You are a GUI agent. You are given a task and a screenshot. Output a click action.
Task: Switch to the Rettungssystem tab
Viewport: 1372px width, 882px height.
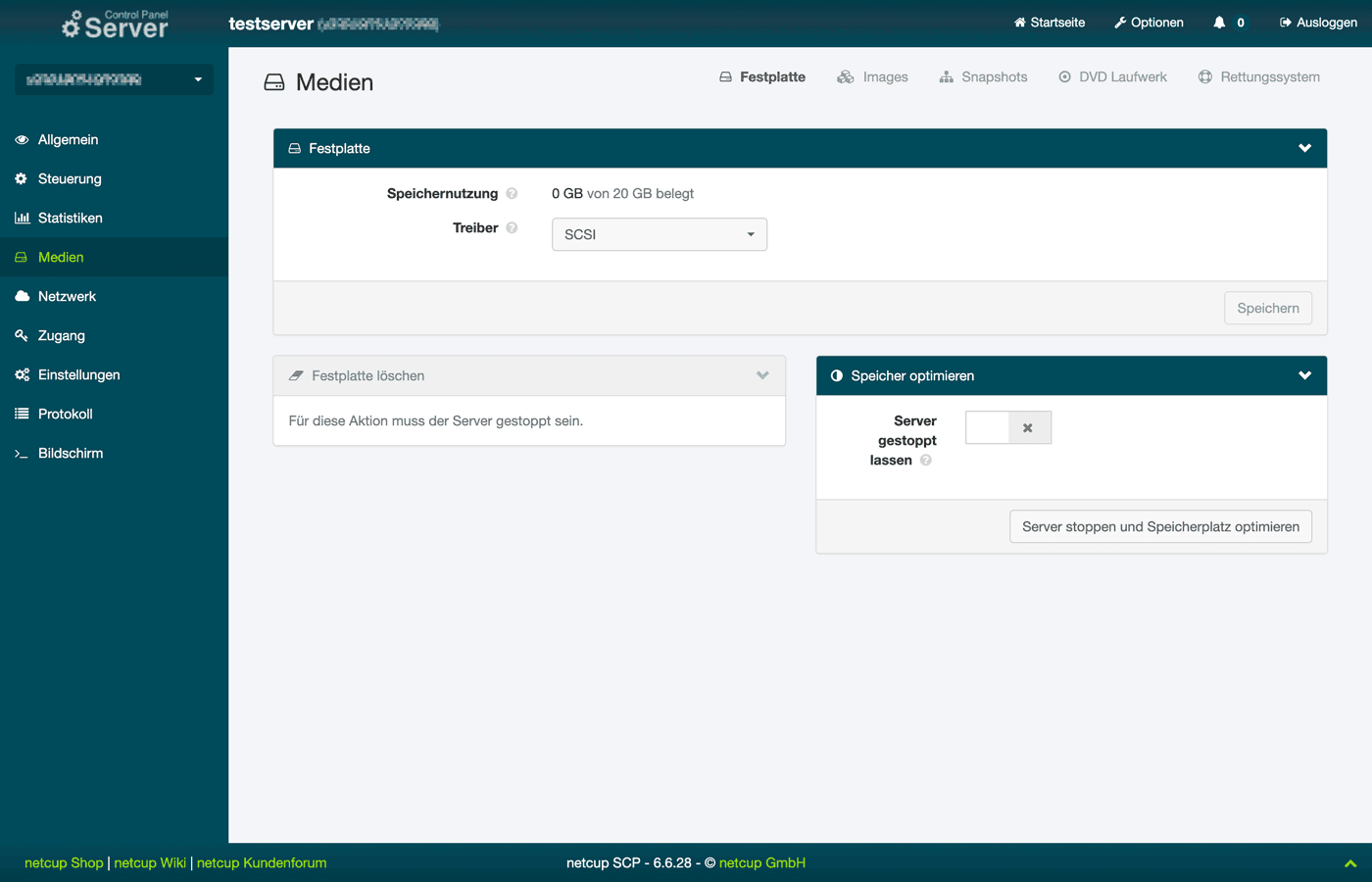(x=1258, y=77)
